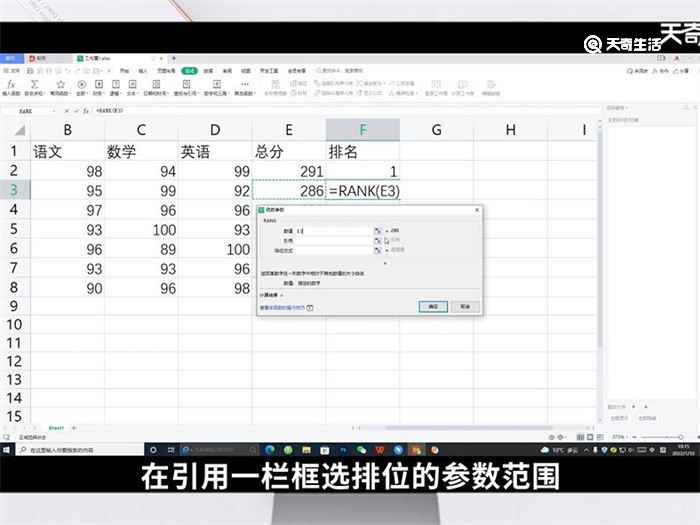The image size is (700, 525).
Task: Click the OK button in the function dialog
Action: pos(433,307)
